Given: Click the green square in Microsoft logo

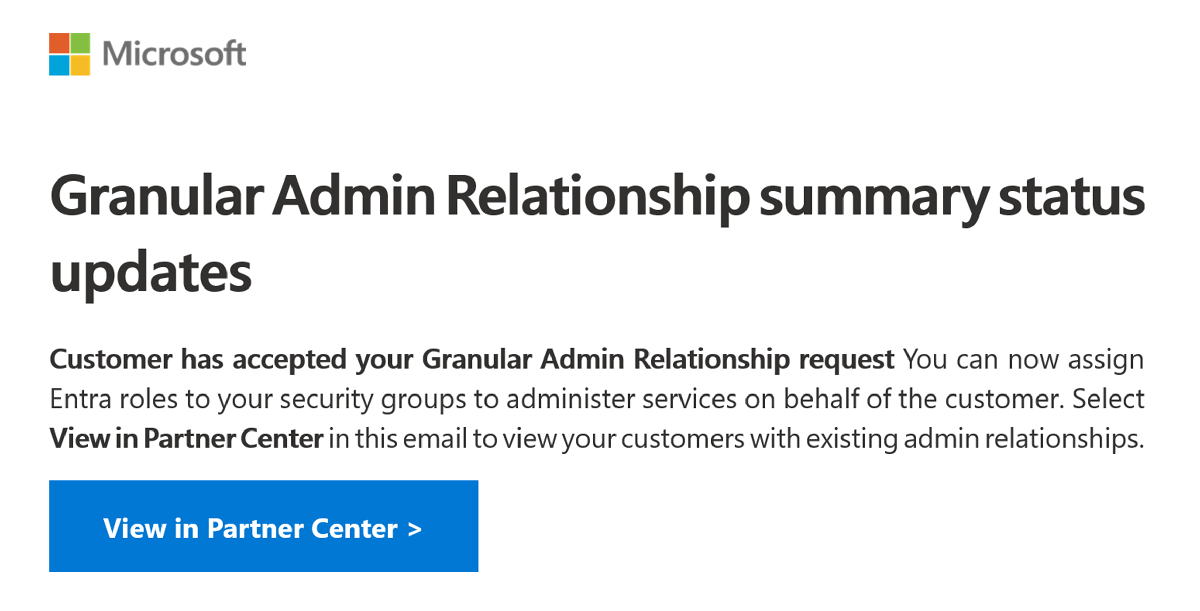Looking at the screenshot, I should (81, 43).
